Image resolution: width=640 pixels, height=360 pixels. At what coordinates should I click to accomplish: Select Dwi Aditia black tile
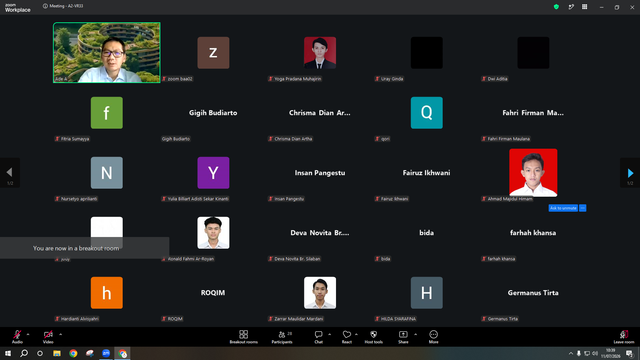pos(533,53)
